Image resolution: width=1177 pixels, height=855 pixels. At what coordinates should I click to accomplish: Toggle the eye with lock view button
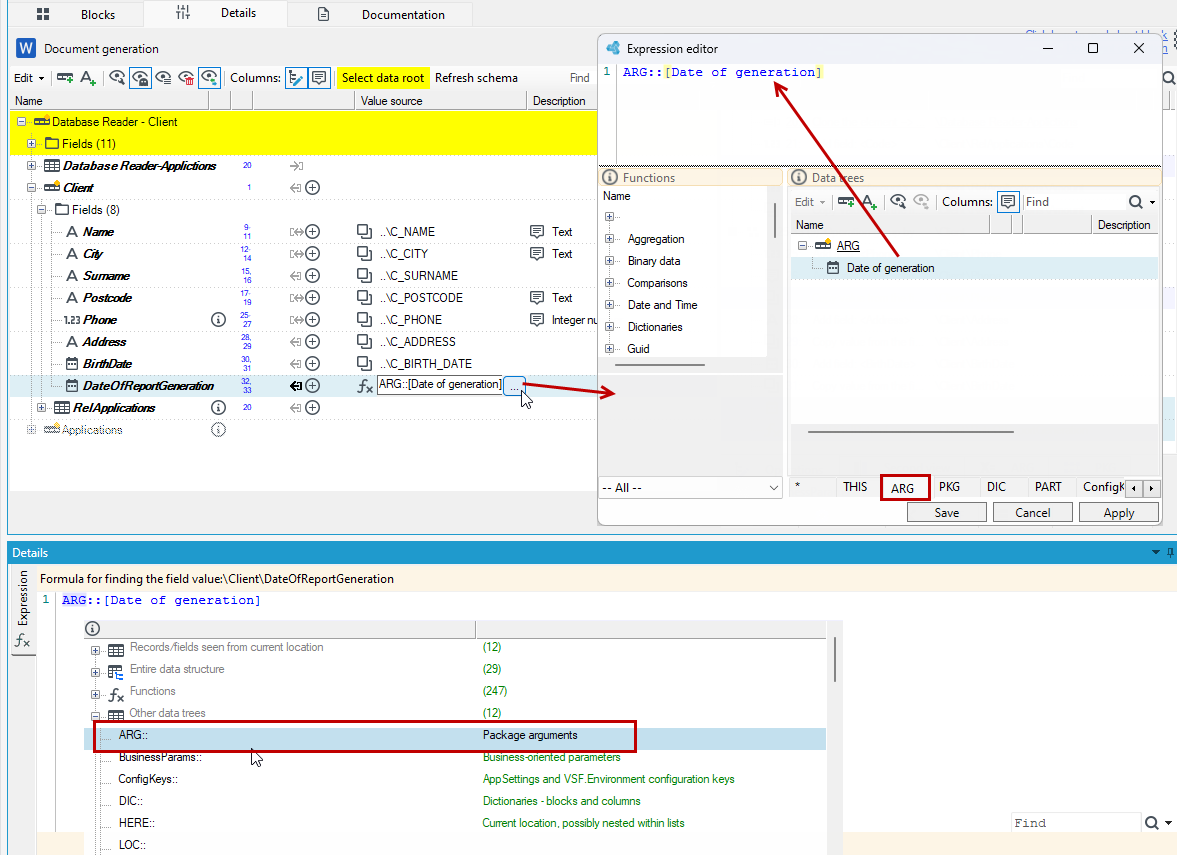click(x=140, y=77)
